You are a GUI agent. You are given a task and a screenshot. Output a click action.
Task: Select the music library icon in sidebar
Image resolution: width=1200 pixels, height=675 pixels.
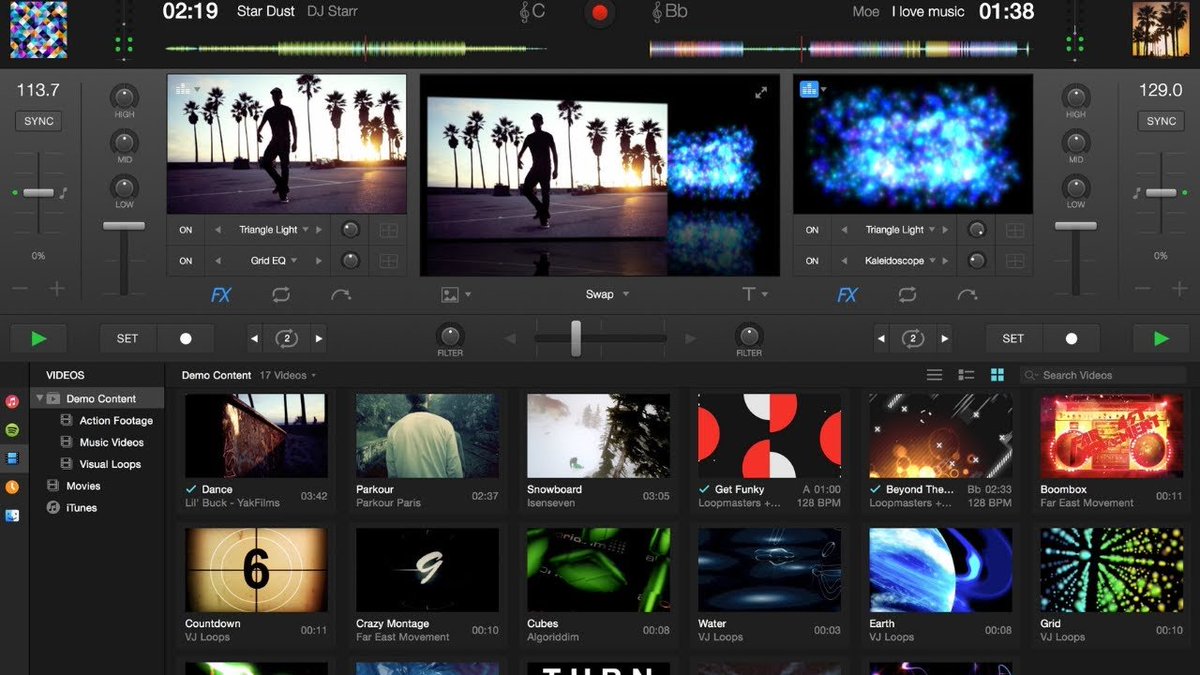click(12, 401)
